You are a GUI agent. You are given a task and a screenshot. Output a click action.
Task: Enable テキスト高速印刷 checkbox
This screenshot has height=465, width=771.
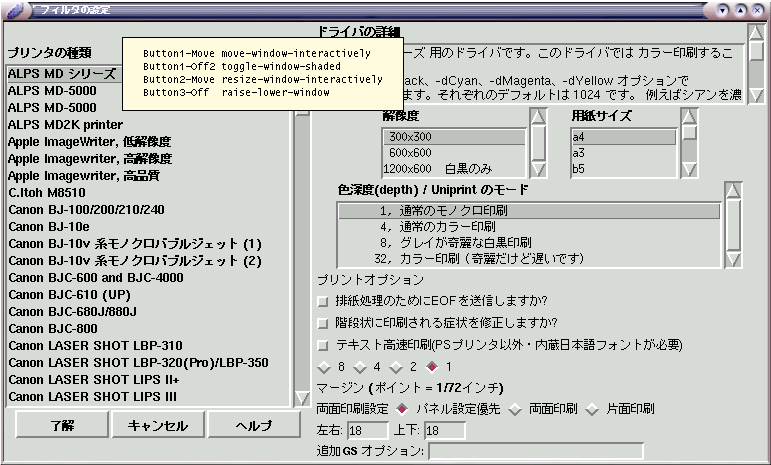click(323, 345)
